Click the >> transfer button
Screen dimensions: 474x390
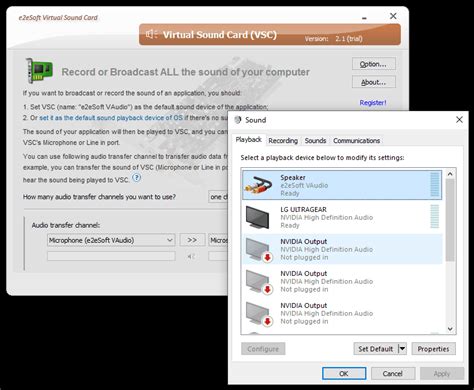pos(192,240)
